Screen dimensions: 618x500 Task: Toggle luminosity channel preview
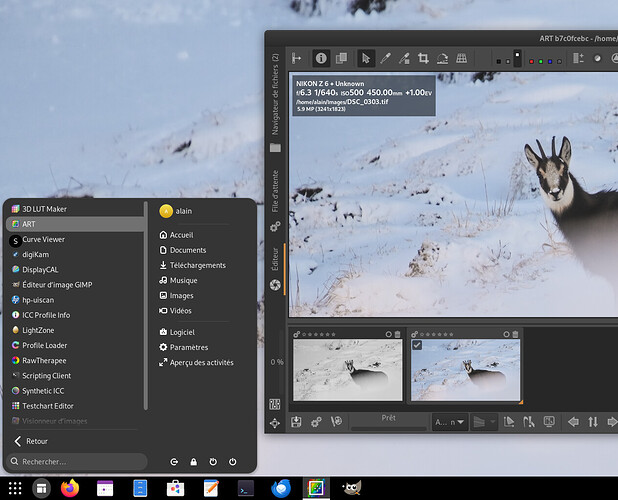click(559, 61)
